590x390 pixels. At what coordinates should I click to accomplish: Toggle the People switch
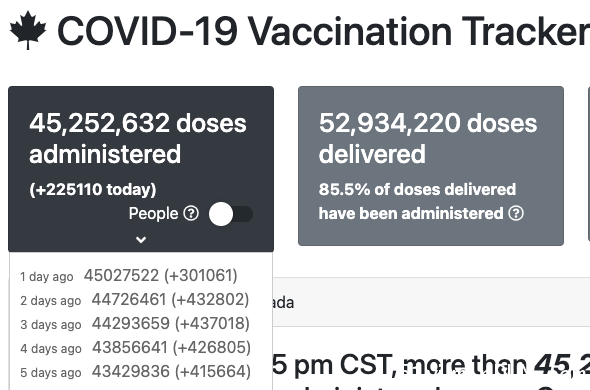pos(231,214)
